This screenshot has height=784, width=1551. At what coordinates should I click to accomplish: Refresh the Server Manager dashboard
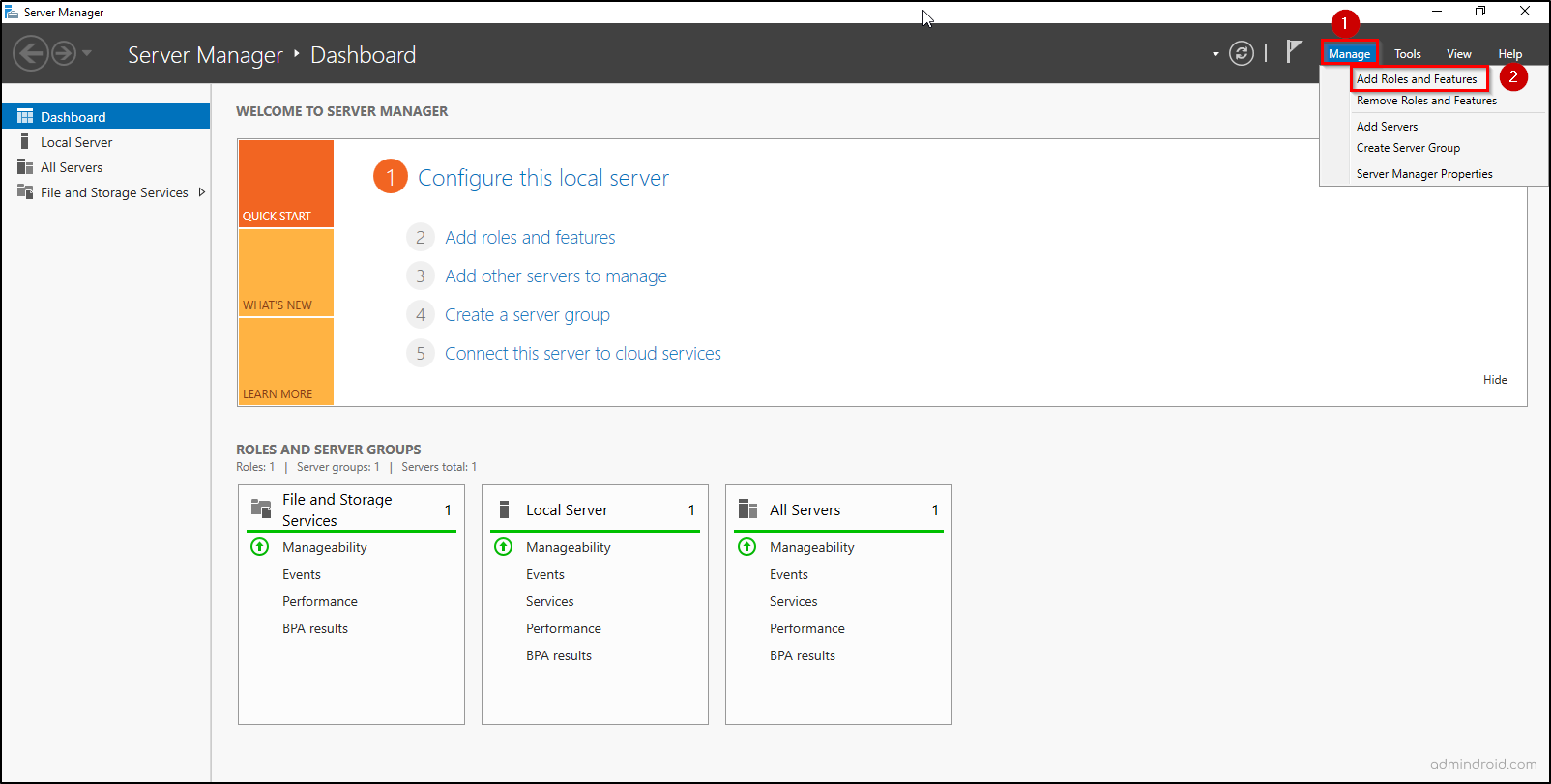(x=1242, y=53)
